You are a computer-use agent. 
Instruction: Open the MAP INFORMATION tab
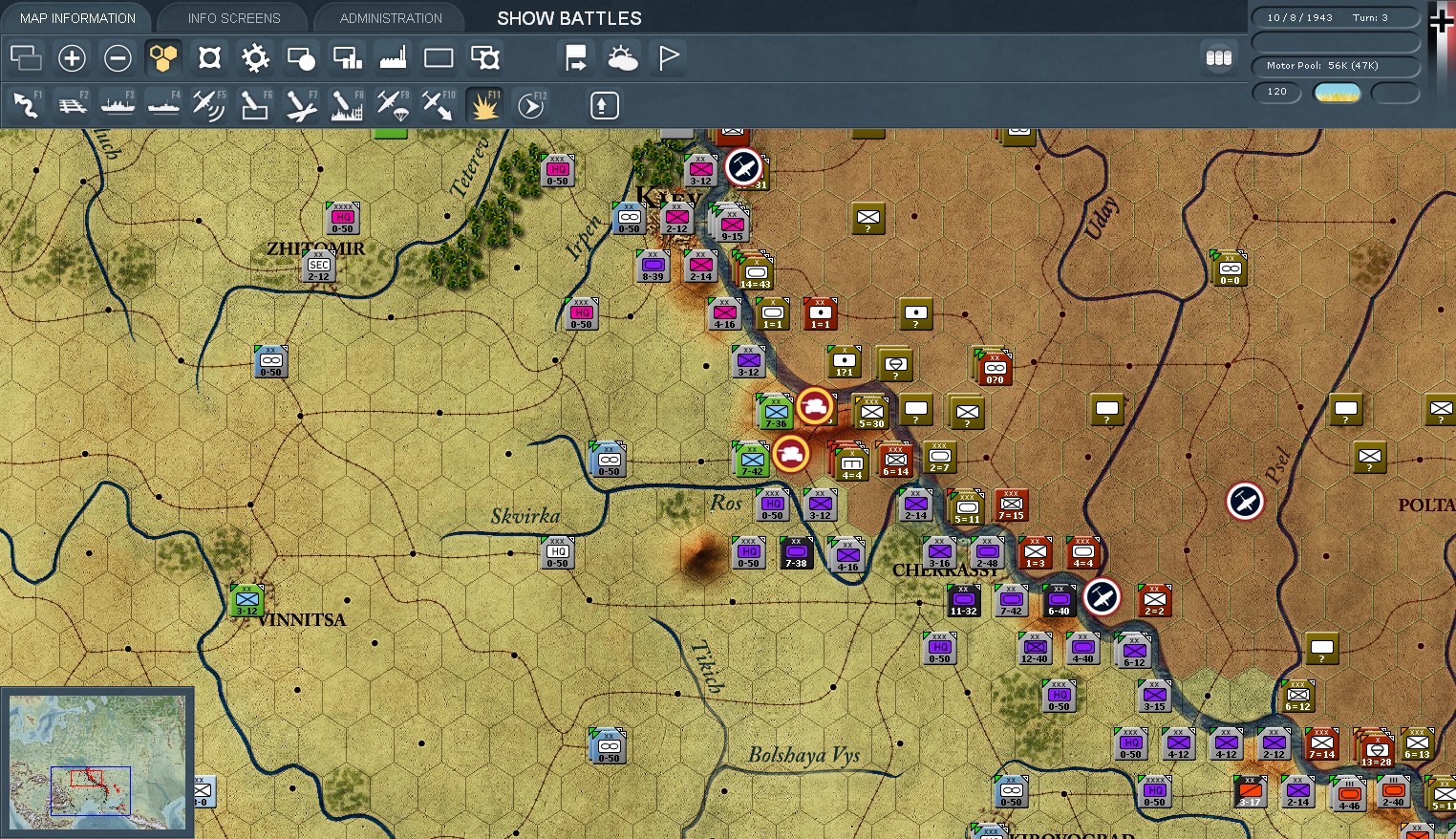(77, 18)
